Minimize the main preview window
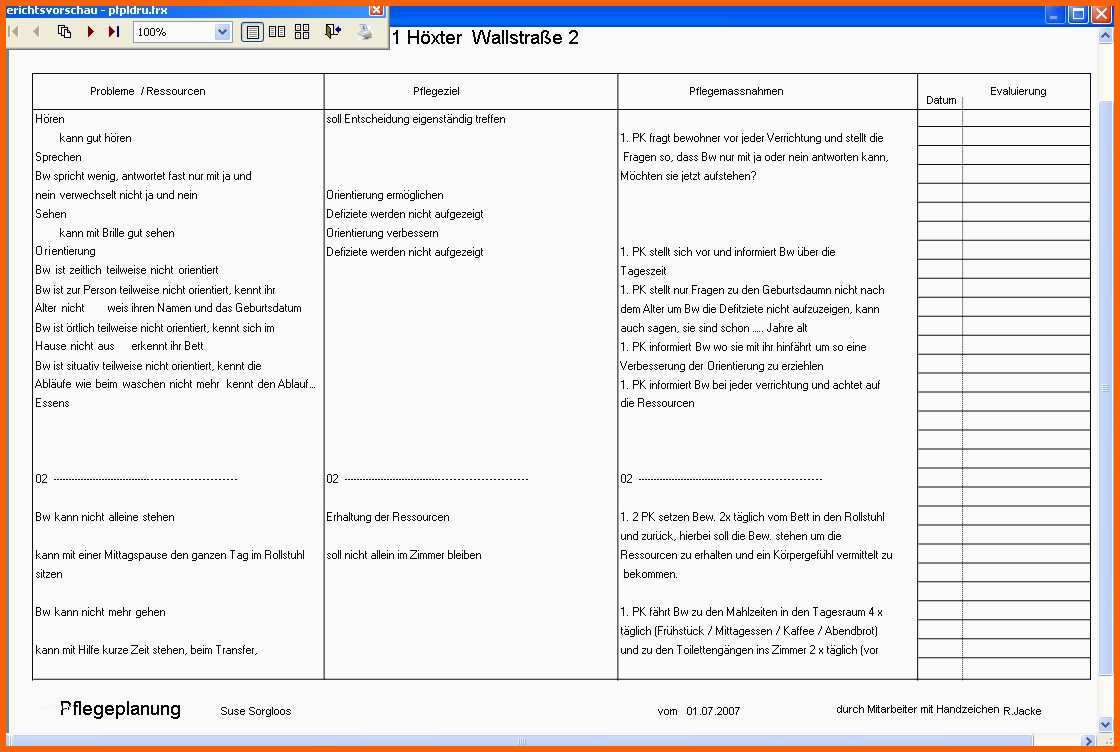The image size is (1120, 752). coord(1055,14)
